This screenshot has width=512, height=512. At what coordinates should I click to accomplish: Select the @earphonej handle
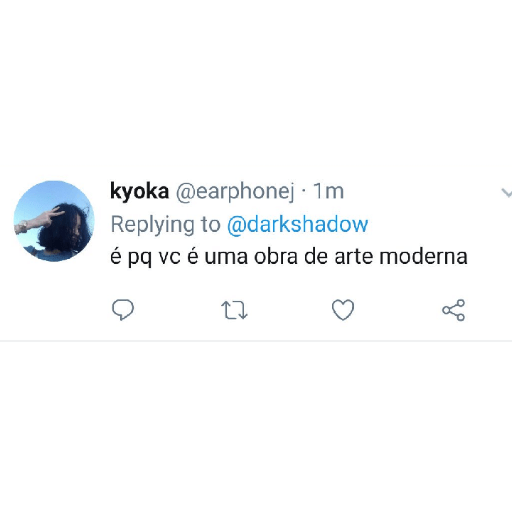tap(235, 192)
